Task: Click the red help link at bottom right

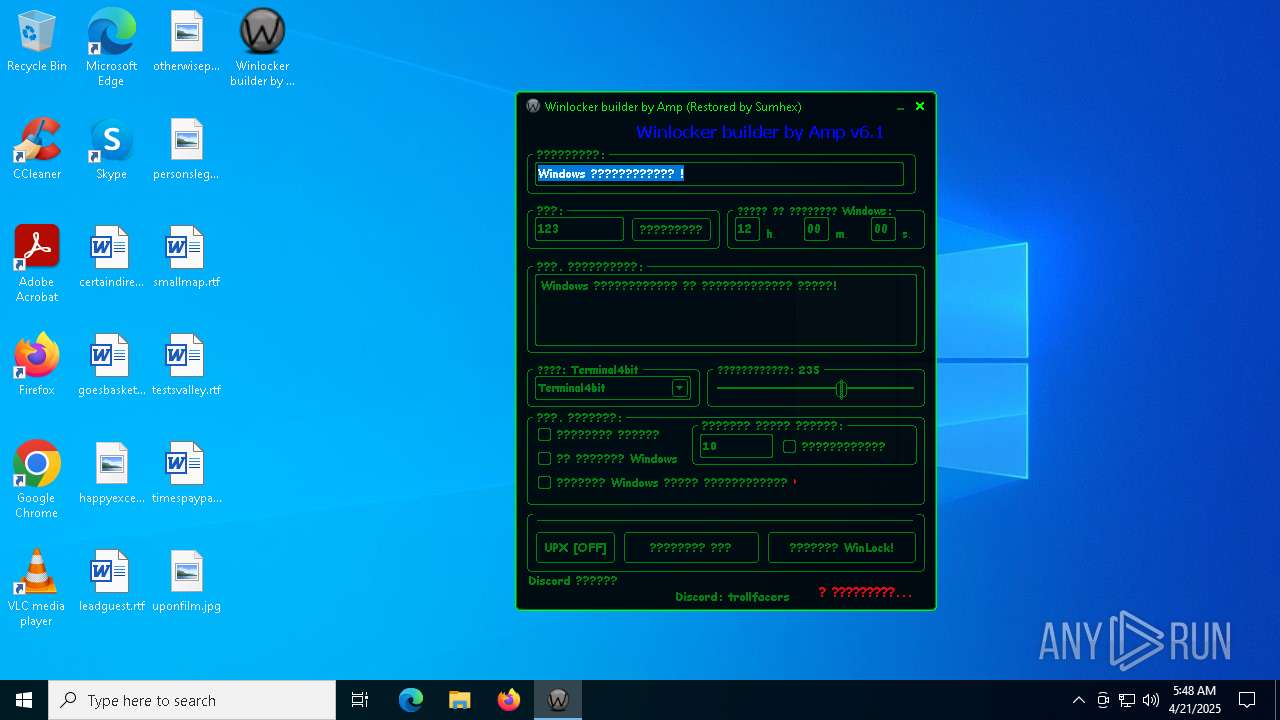Action: click(x=865, y=592)
